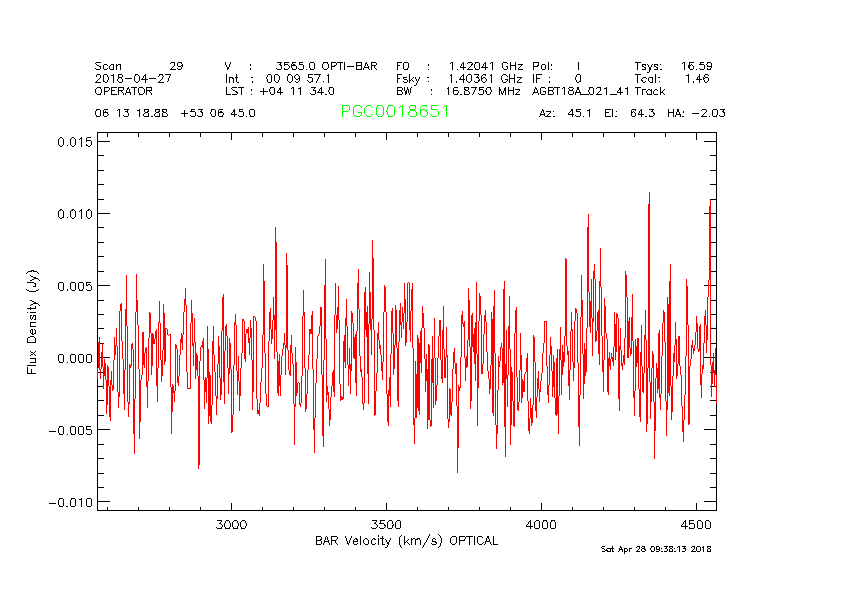The height and width of the screenshot is (595, 842).
Task: Select the BAR Velocity (km/s) OPTICAL axis label
Action: [406, 541]
